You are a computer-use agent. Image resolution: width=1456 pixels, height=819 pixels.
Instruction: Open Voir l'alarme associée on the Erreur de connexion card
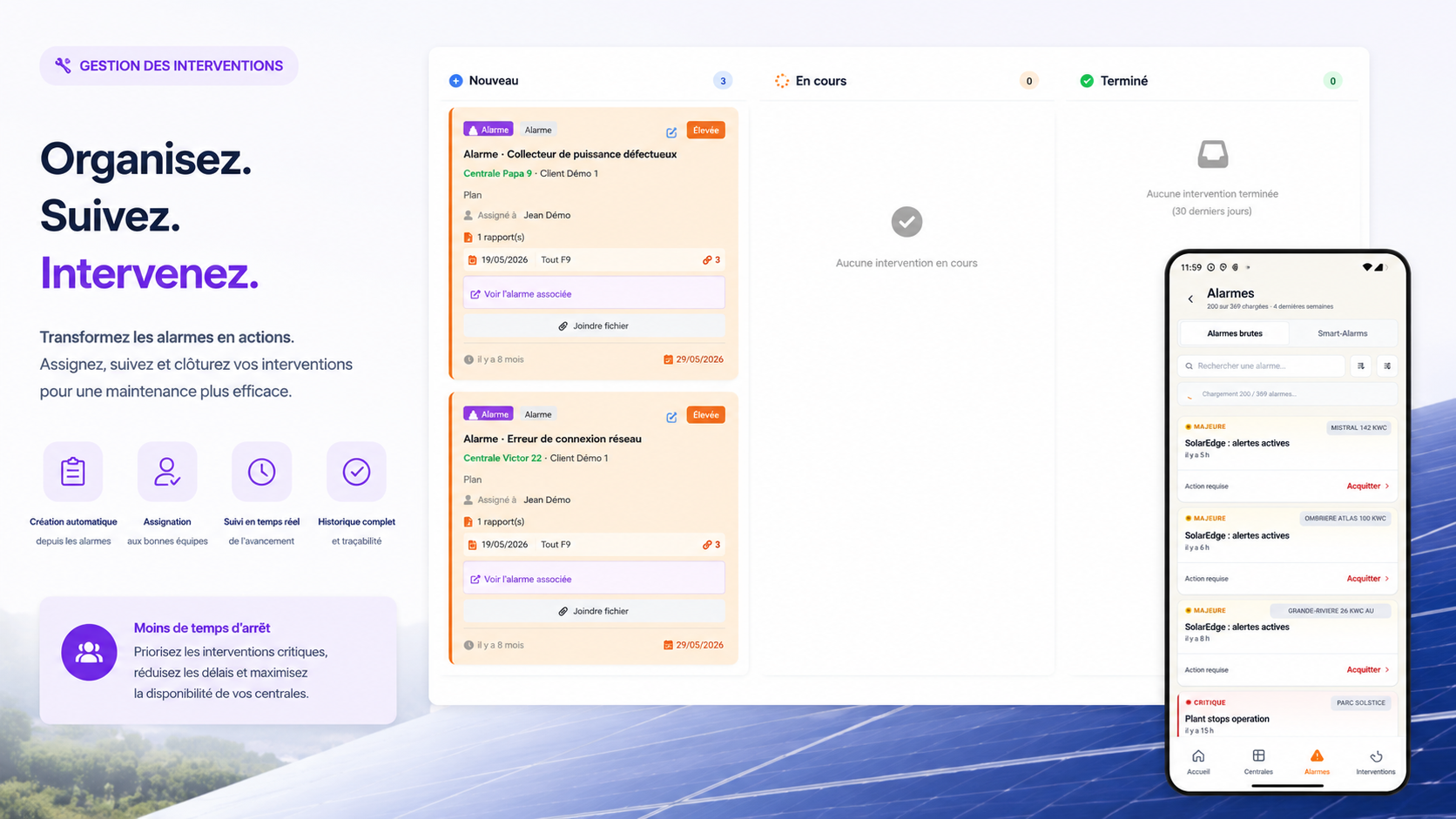[x=594, y=579]
